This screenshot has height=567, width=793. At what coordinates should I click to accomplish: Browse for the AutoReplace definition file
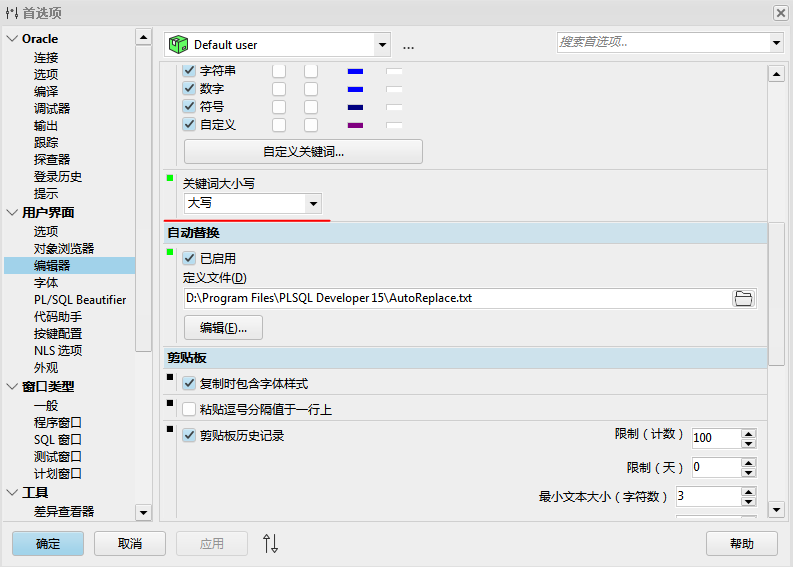click(x=743, y=298)
